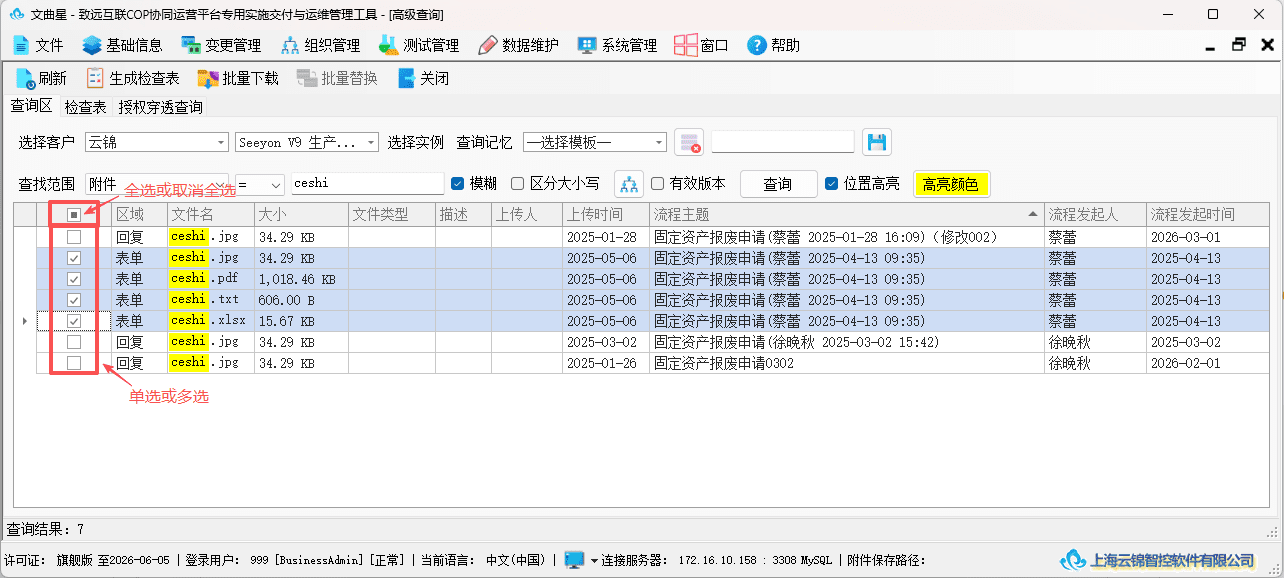Click the 刷新 refresh toolbar icon
The image size is (1284, 578).
point(25,78)
